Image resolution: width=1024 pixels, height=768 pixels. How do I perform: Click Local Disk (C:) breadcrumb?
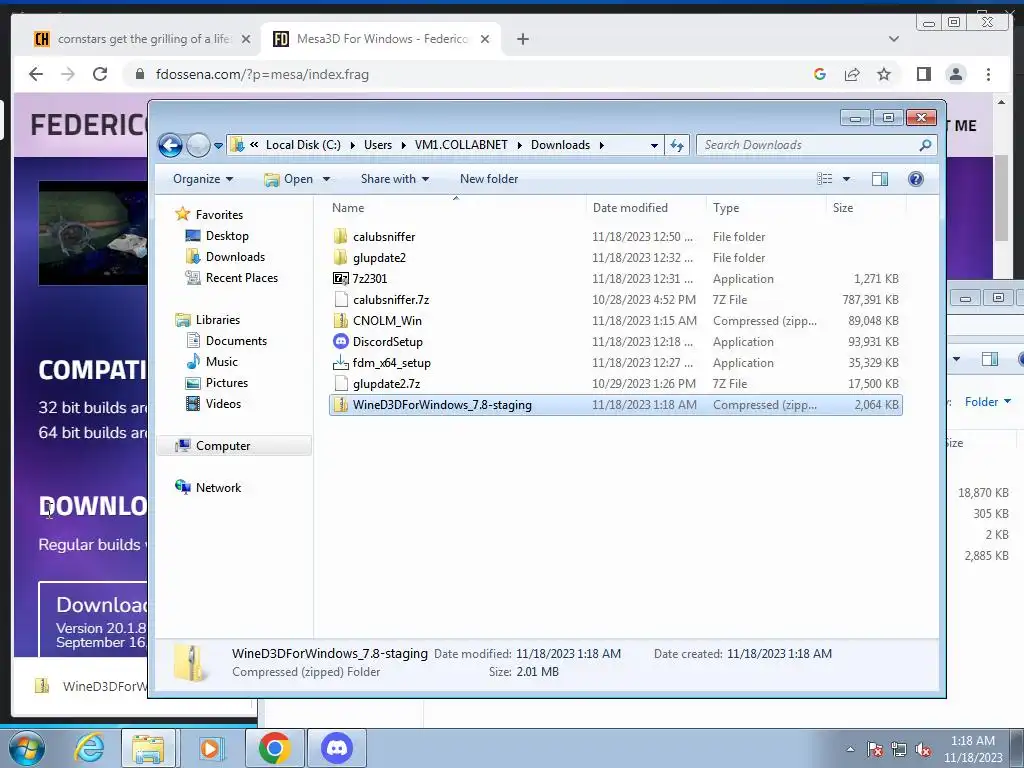303,145
